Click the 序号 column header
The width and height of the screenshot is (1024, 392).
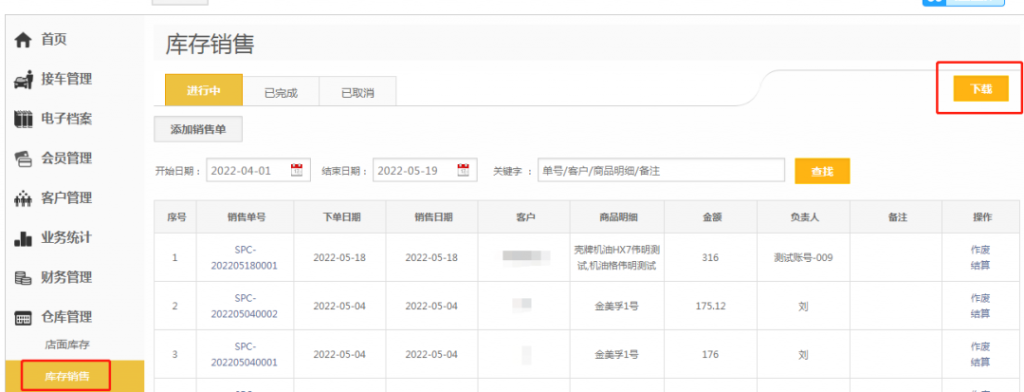pyautogui.click(x=175, y=217)
